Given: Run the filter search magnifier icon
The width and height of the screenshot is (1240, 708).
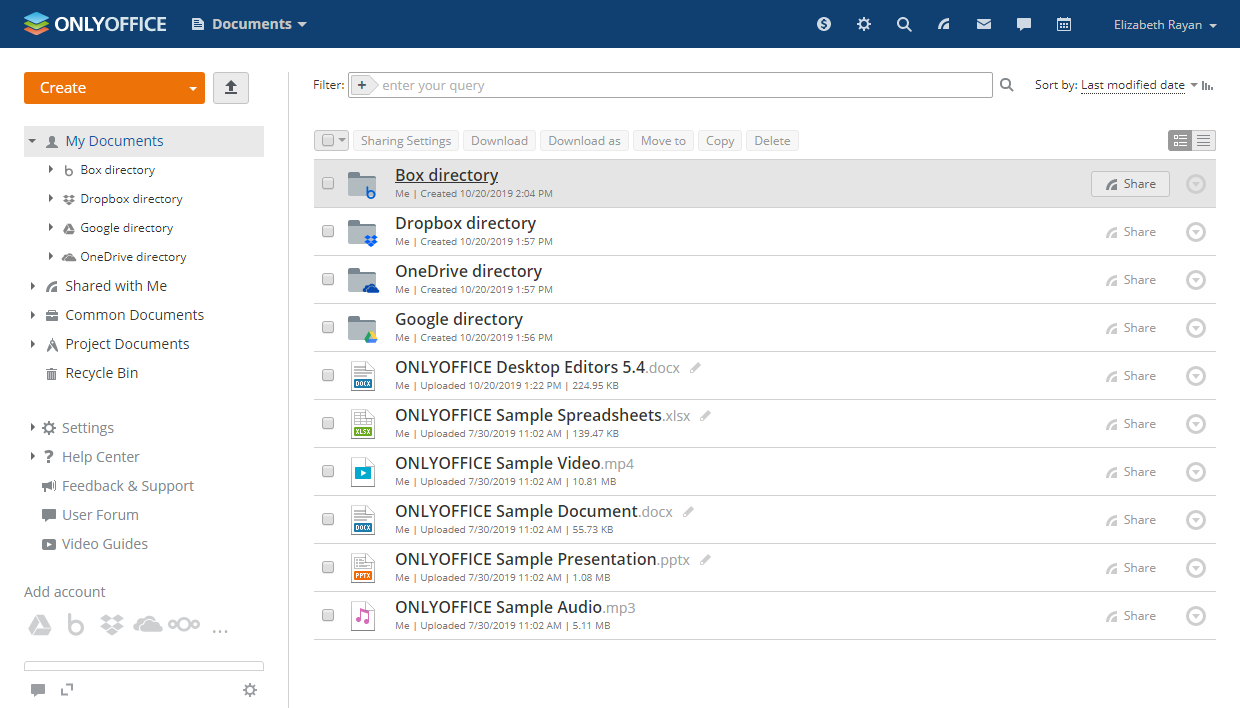Looking at the screenshot, I should click(x=1007, y=85).
